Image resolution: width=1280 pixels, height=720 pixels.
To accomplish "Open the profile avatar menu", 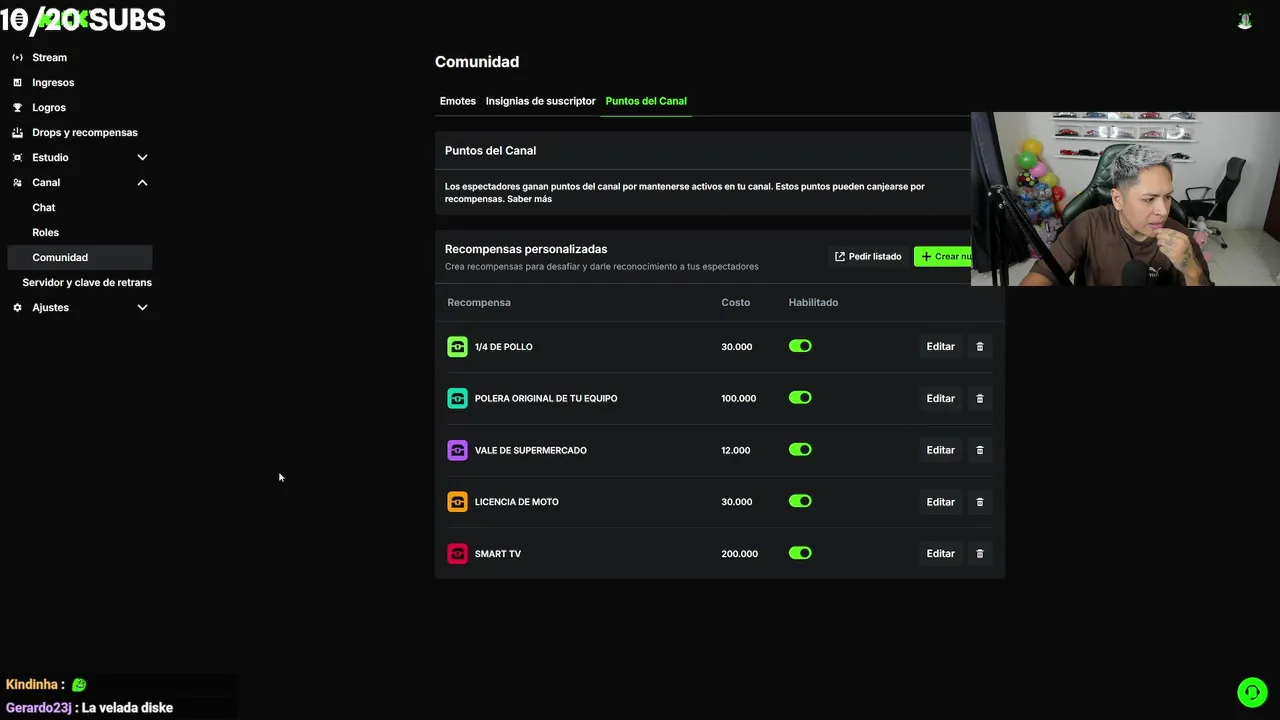I will (1245, 21).
